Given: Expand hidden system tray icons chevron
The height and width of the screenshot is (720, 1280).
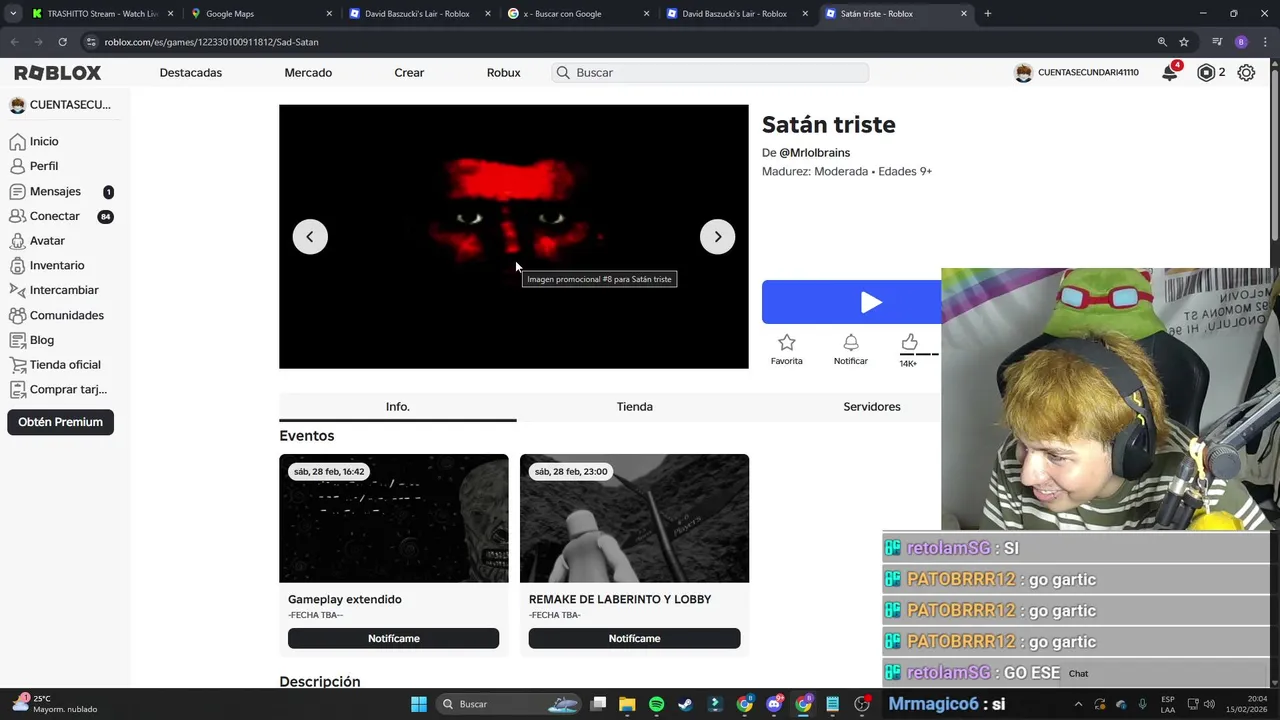Looking at the screenshot, I should (1078, 704).
